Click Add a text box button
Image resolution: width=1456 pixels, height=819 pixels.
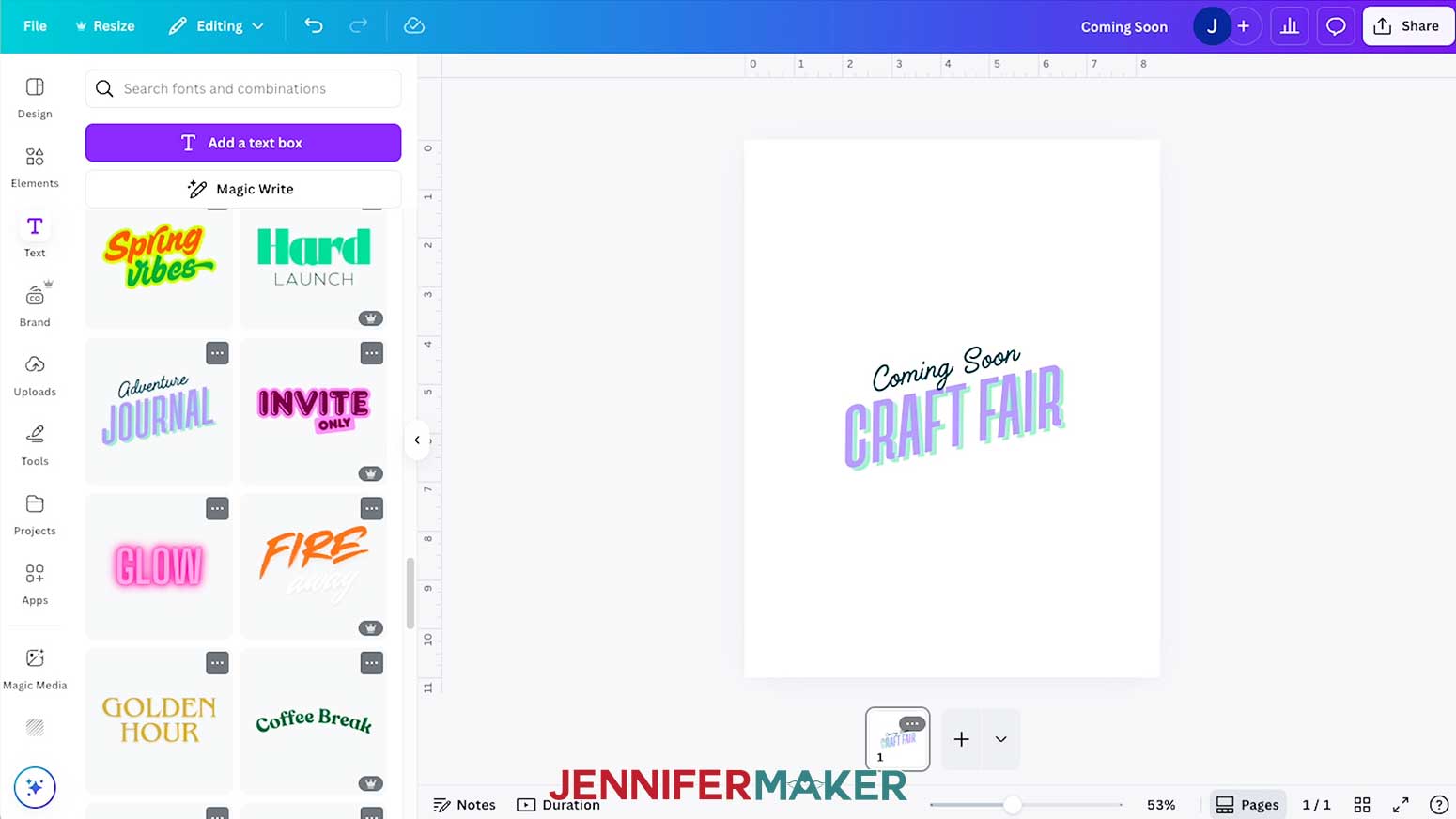[x=243, y=143]
